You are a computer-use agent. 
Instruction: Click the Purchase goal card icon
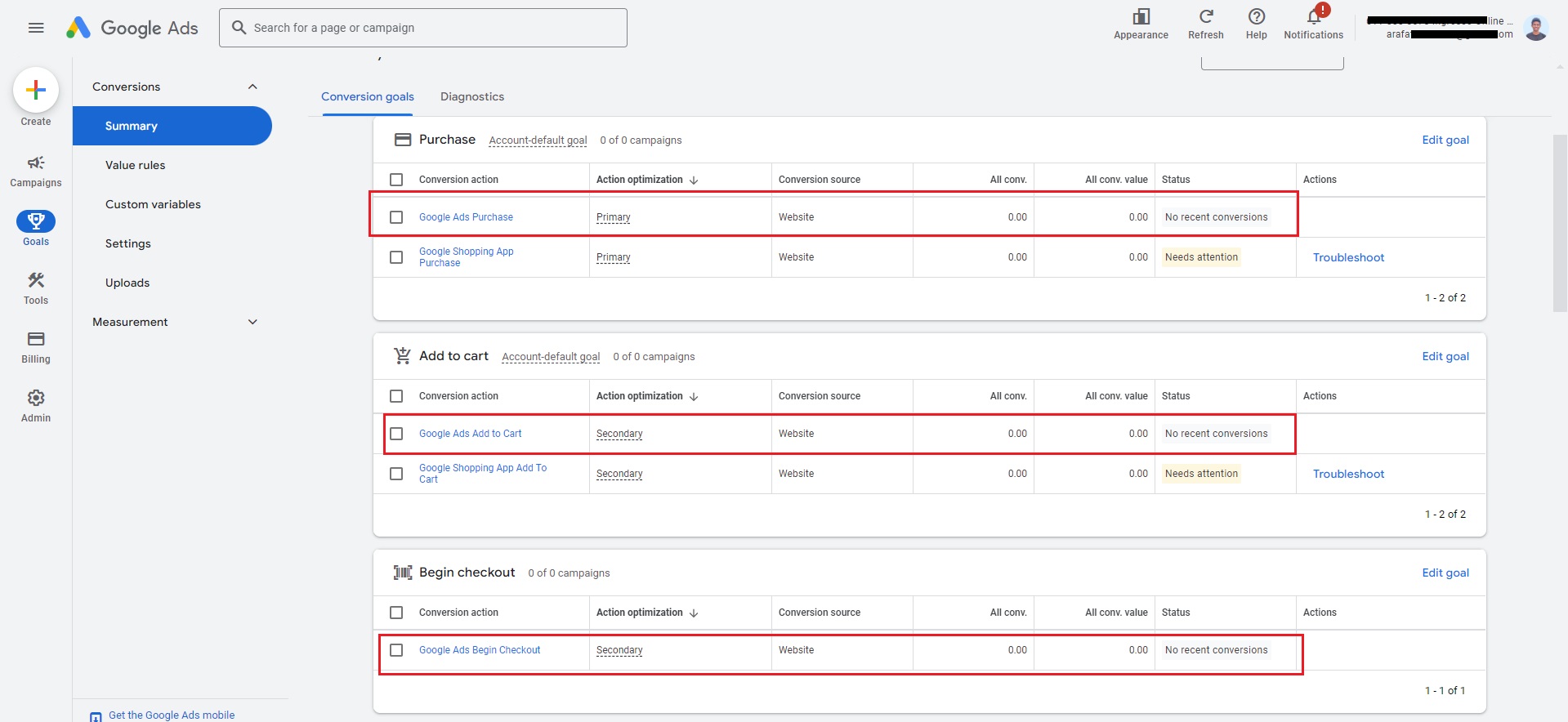point(402,140)
